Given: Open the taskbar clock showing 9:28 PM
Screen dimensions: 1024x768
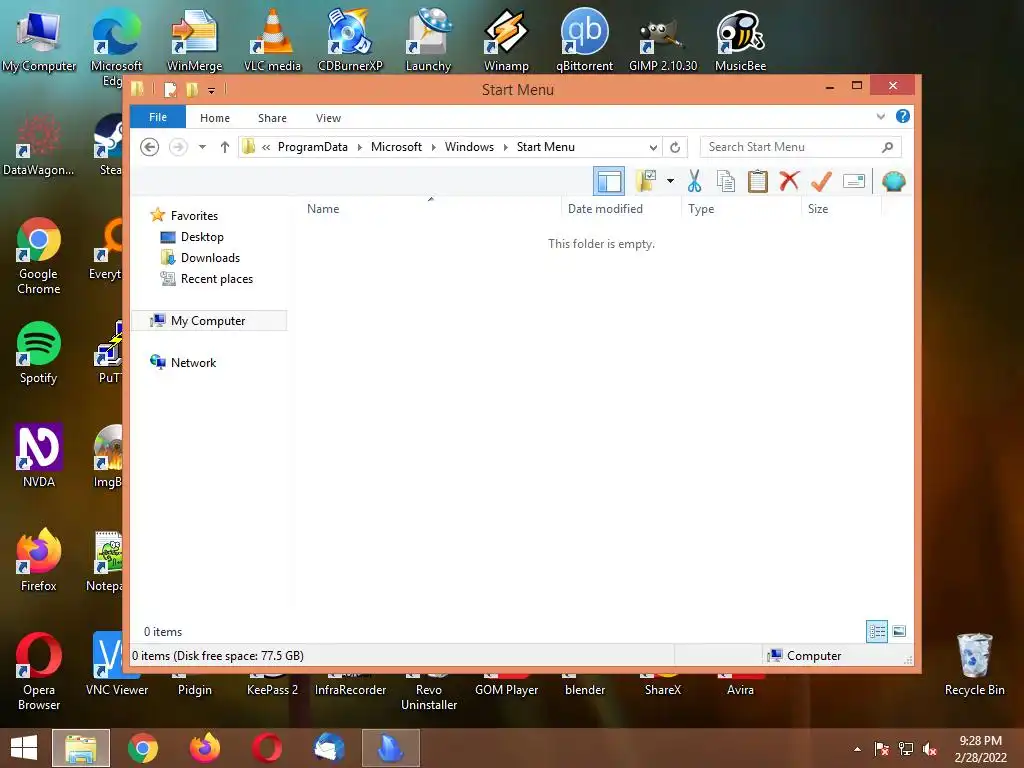Looking at the screenshot, I should (x=980, y=749).
